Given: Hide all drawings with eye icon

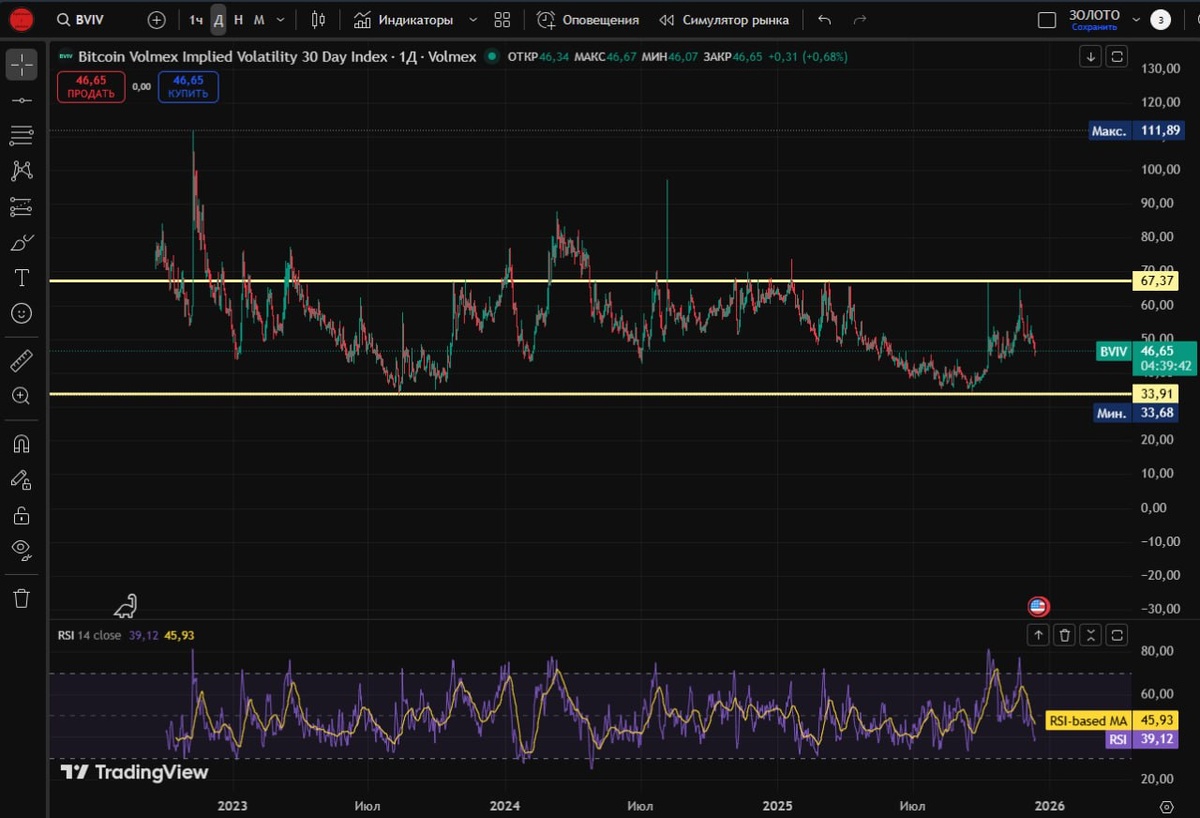Looking at the screenshot, I should click(x=21, y=550).
